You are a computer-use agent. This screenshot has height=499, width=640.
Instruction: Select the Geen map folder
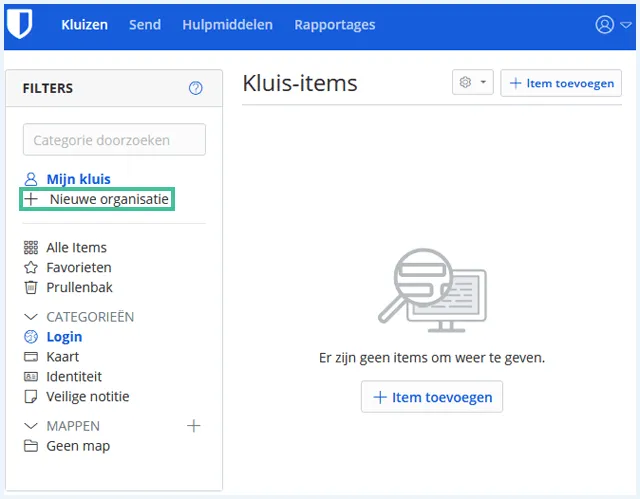(x=78, y=446)
